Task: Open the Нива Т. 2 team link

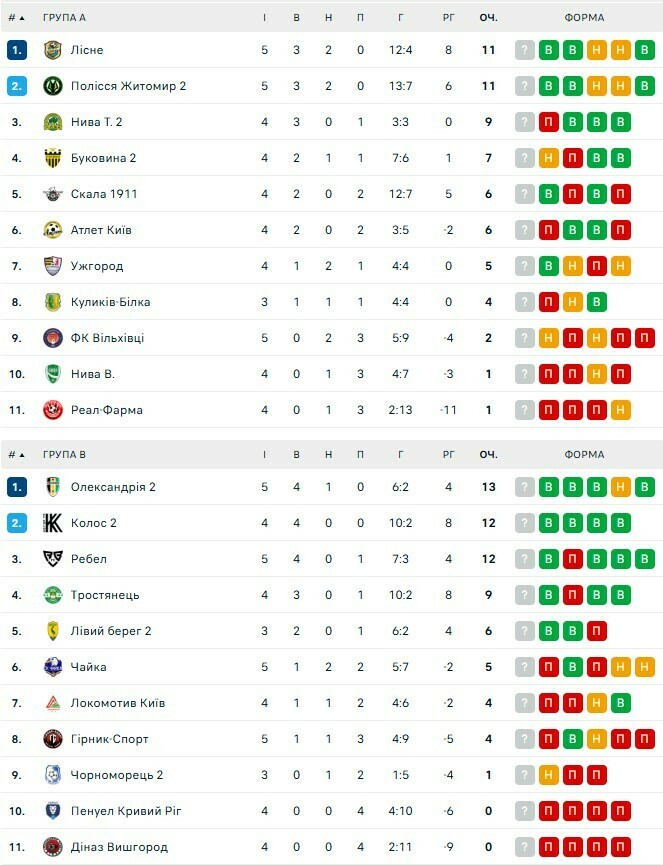Action: (x=97, y=122)
